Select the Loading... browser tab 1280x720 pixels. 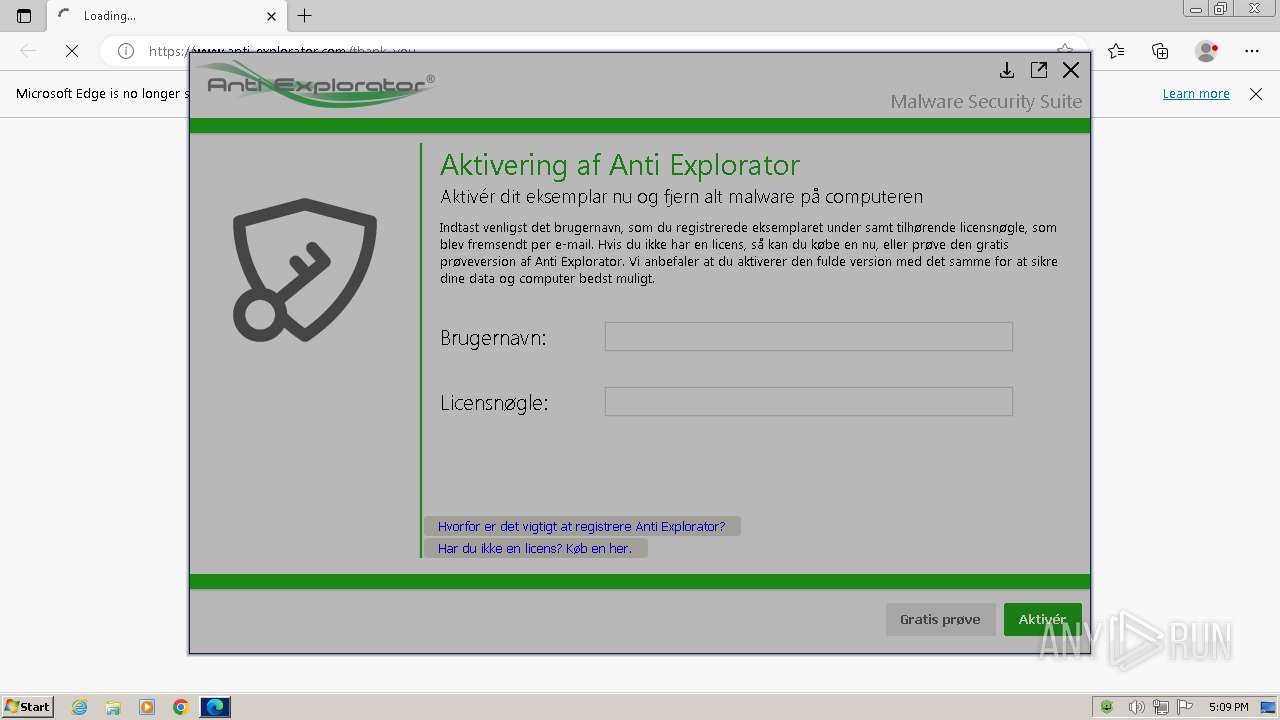[x=165, y=16]
